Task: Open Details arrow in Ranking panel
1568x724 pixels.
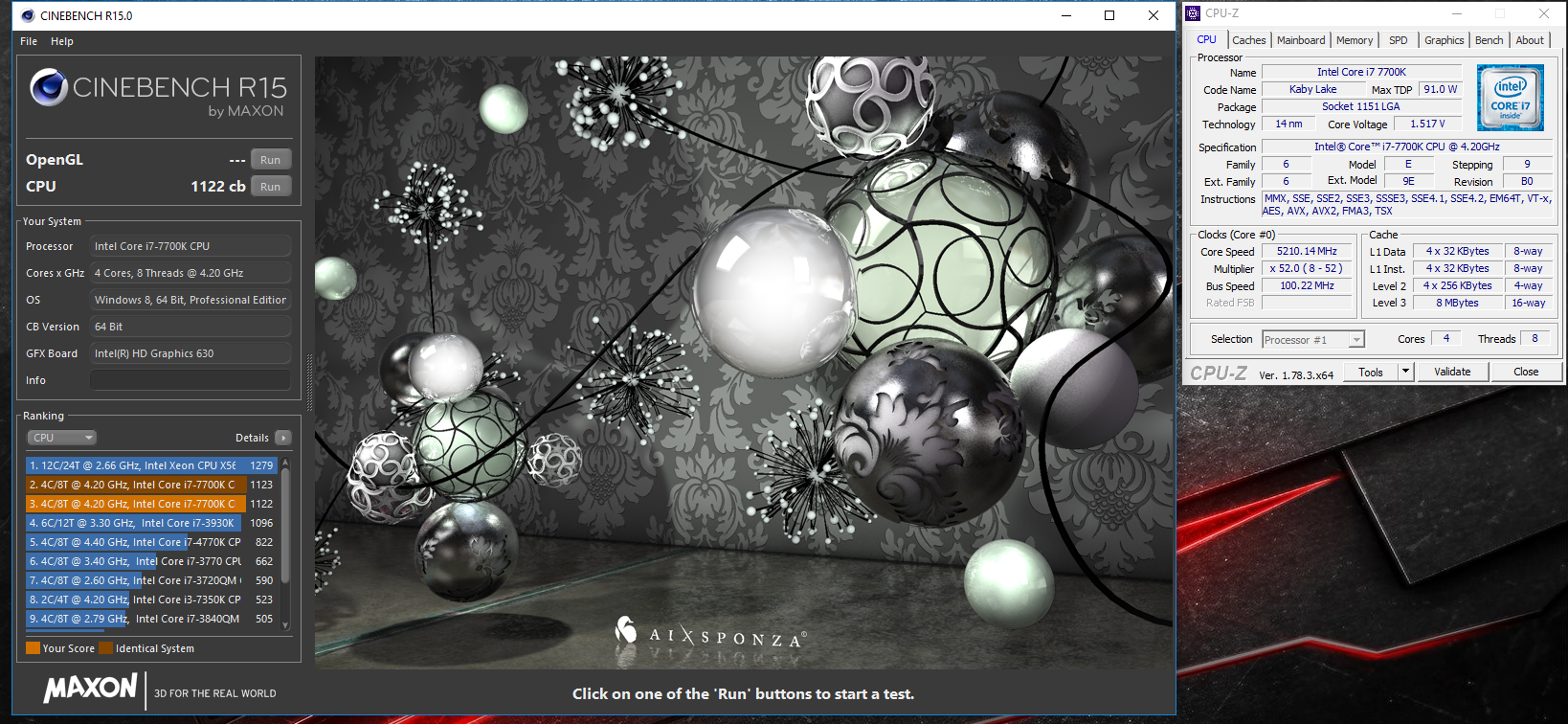Action: coord(282,438)
